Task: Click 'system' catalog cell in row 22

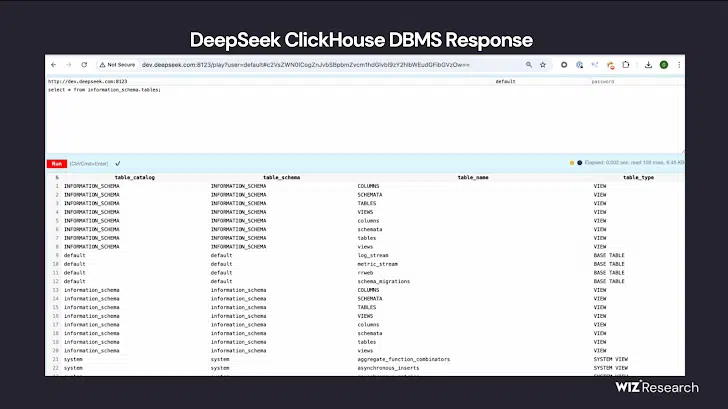Action: click(73, 368)
